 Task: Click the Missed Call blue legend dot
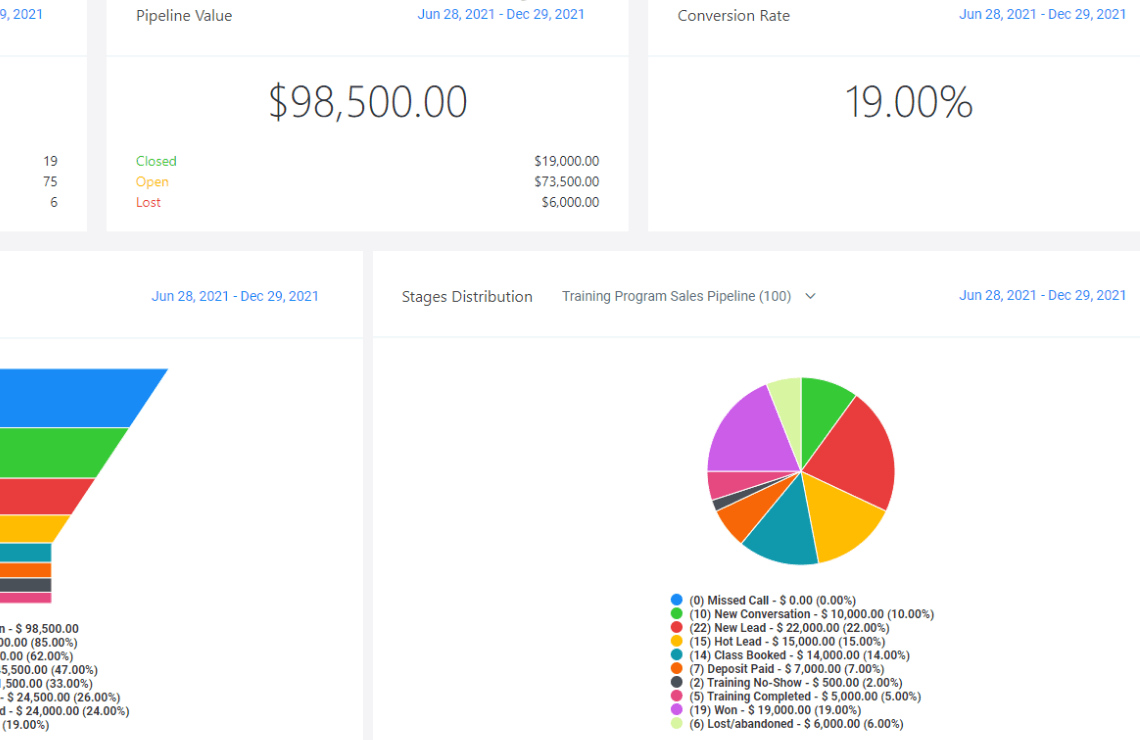676,600
